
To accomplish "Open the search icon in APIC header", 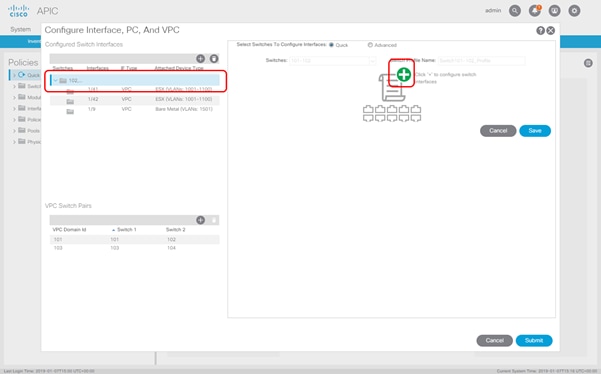I will point(515,11).
